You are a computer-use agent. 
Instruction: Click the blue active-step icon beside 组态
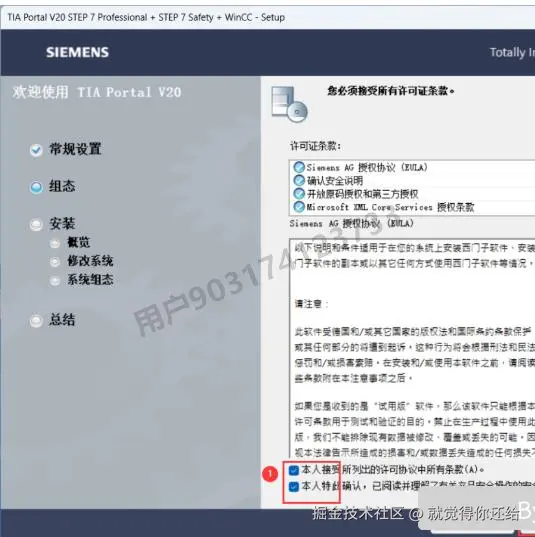tap(36, 187)
